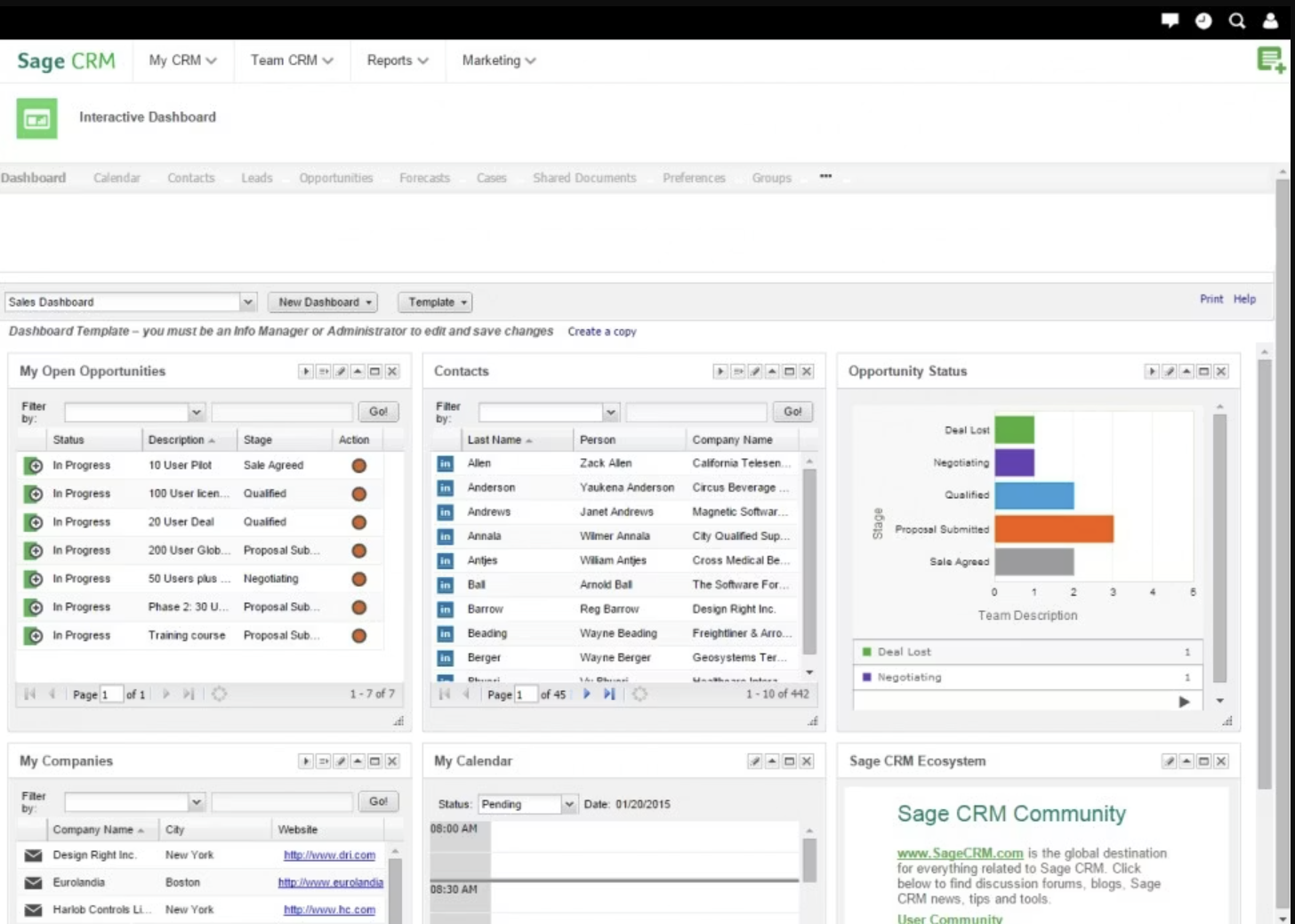The width and height of the screenshot is (1295, 924).
Task: Switch to the Calendar tab
Action: [117, 178]
